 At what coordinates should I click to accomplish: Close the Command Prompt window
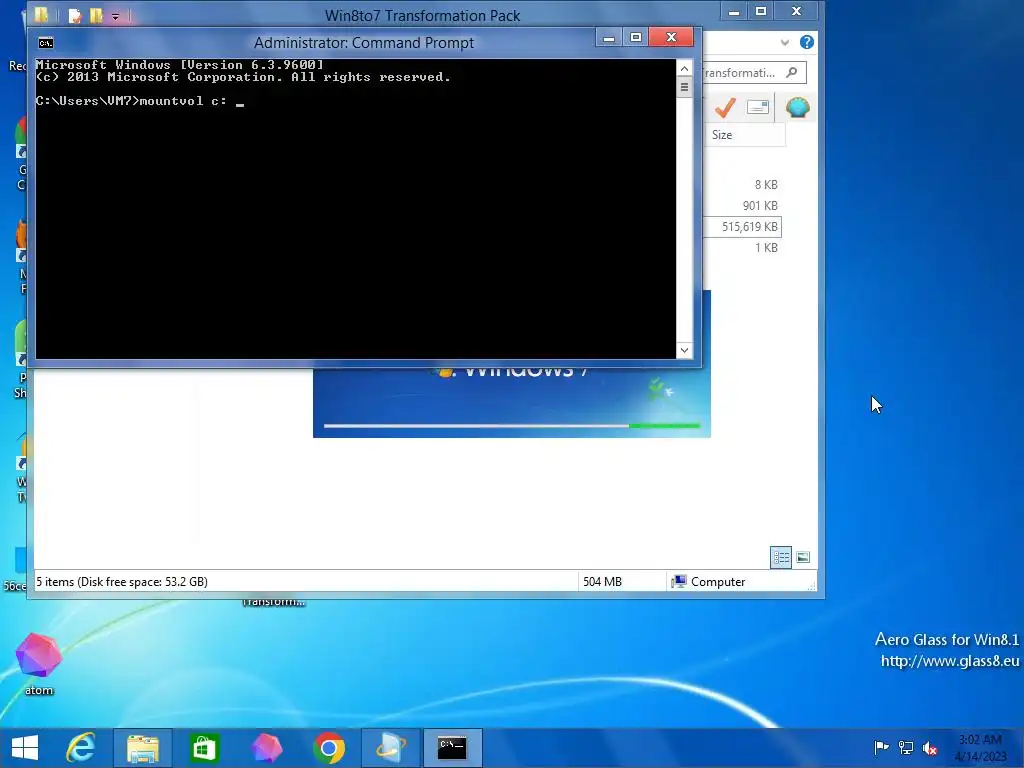[x=671, y=37]
